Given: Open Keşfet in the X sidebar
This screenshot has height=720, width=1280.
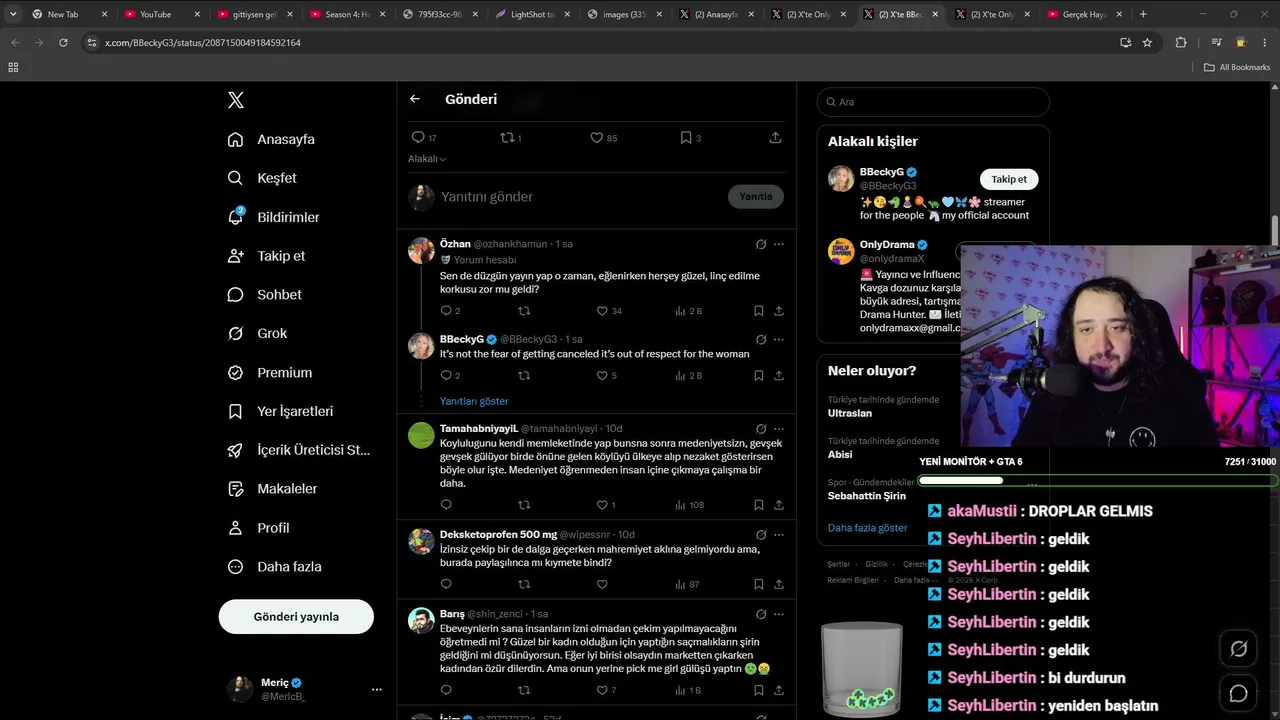Looking at the screenshot, I should (262, 178).
